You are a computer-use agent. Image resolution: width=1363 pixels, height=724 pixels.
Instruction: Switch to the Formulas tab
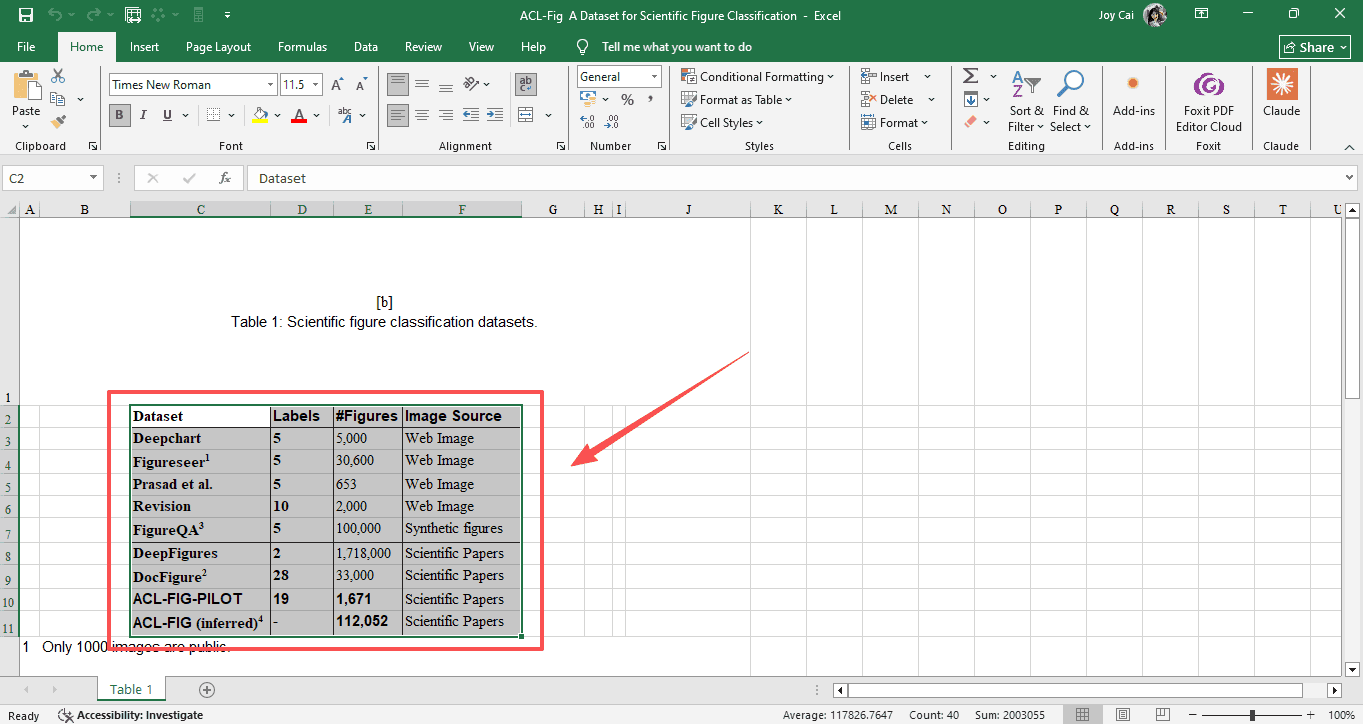coord(302,47)
